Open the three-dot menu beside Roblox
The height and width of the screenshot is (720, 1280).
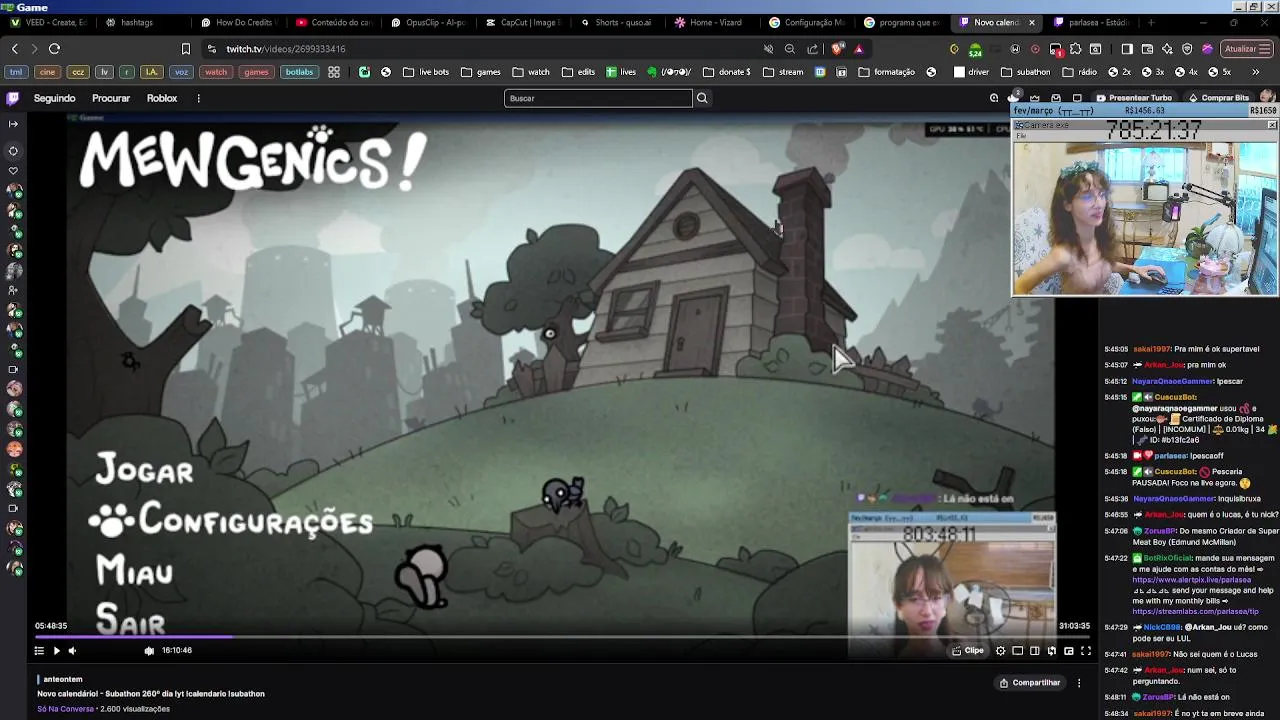click(x=198, y=98)
